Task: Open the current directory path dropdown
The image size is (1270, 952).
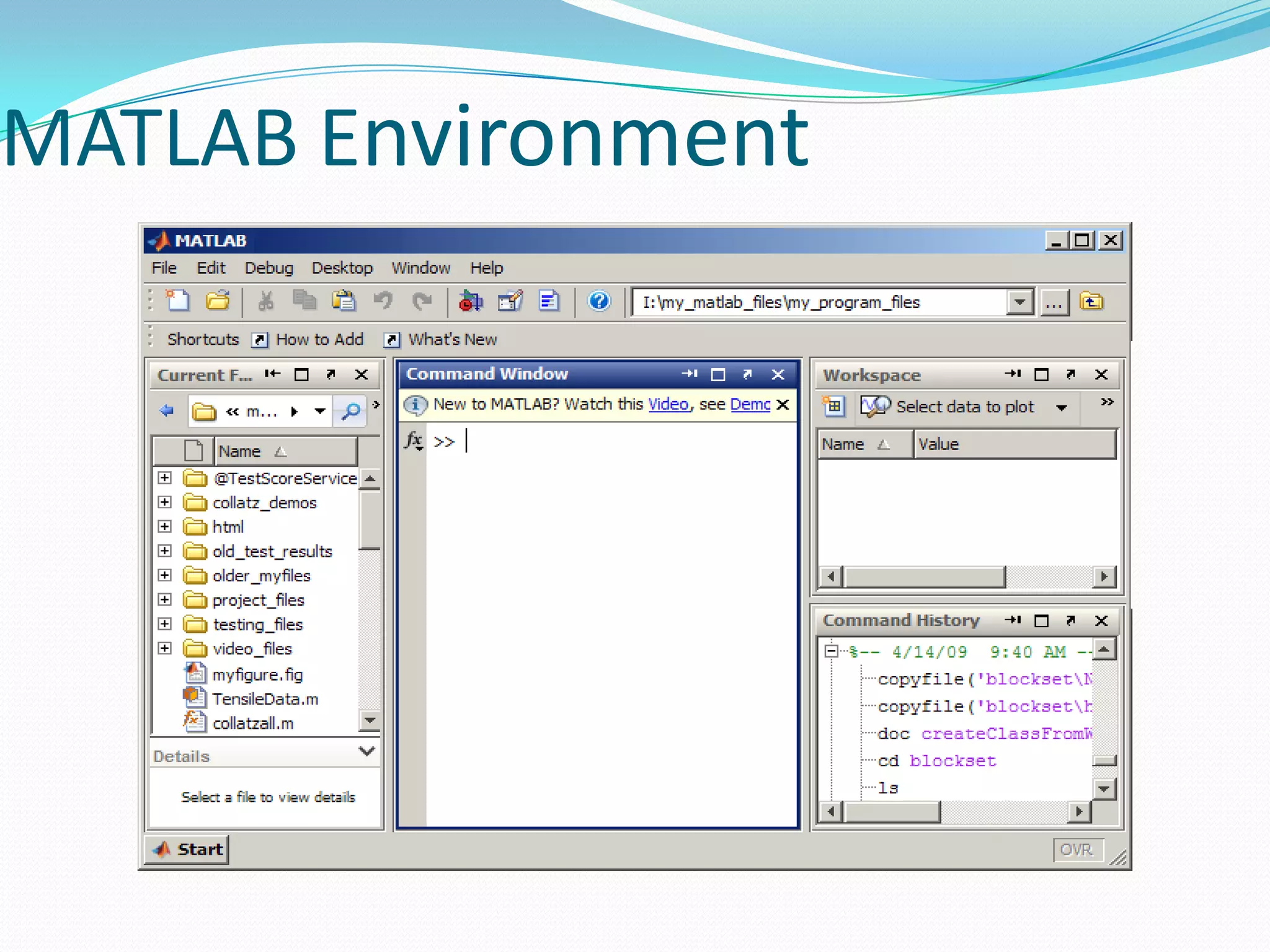Action: click(x=1019, y=302)
